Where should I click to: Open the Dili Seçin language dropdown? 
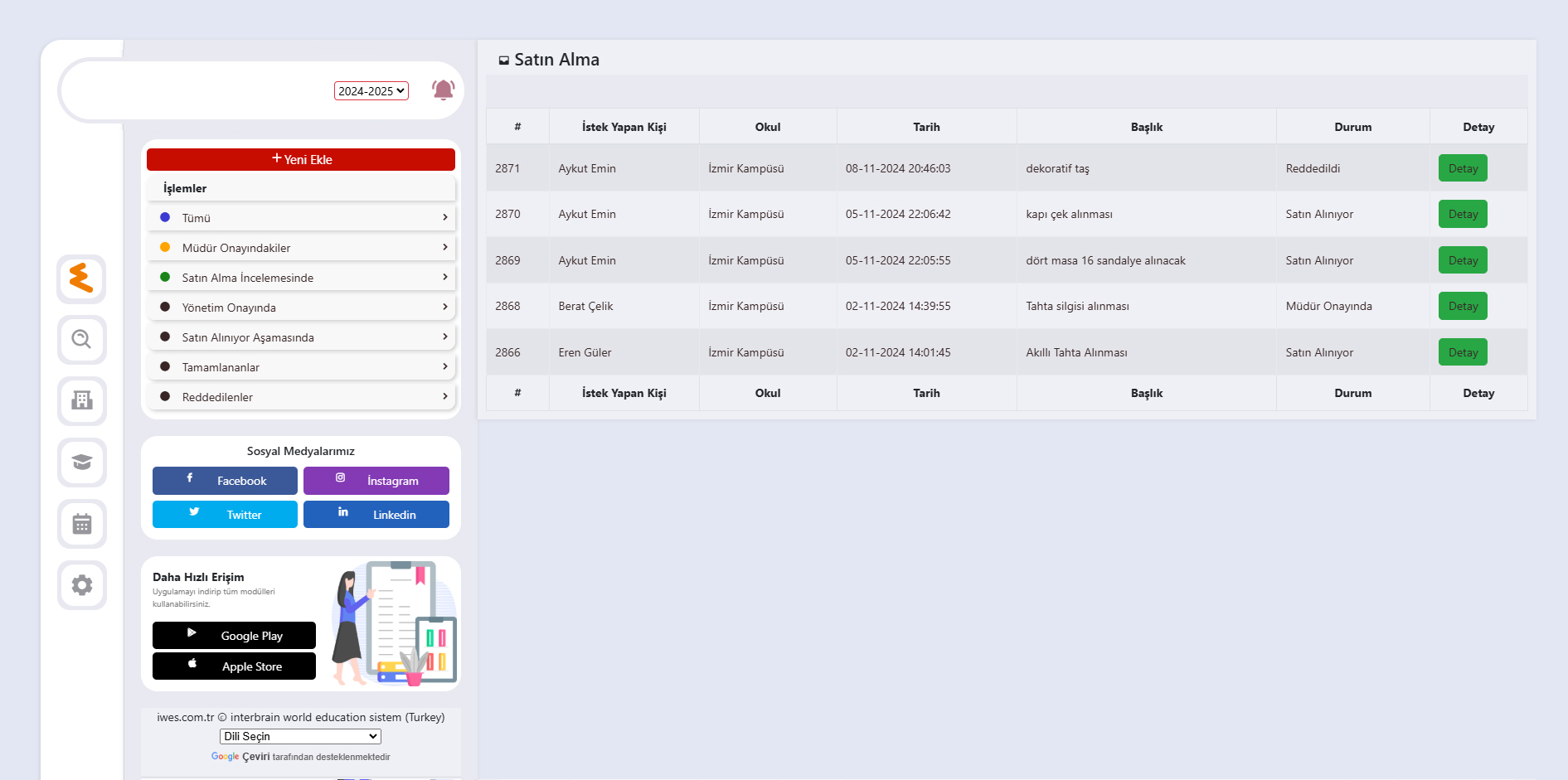tap(300, 736)
